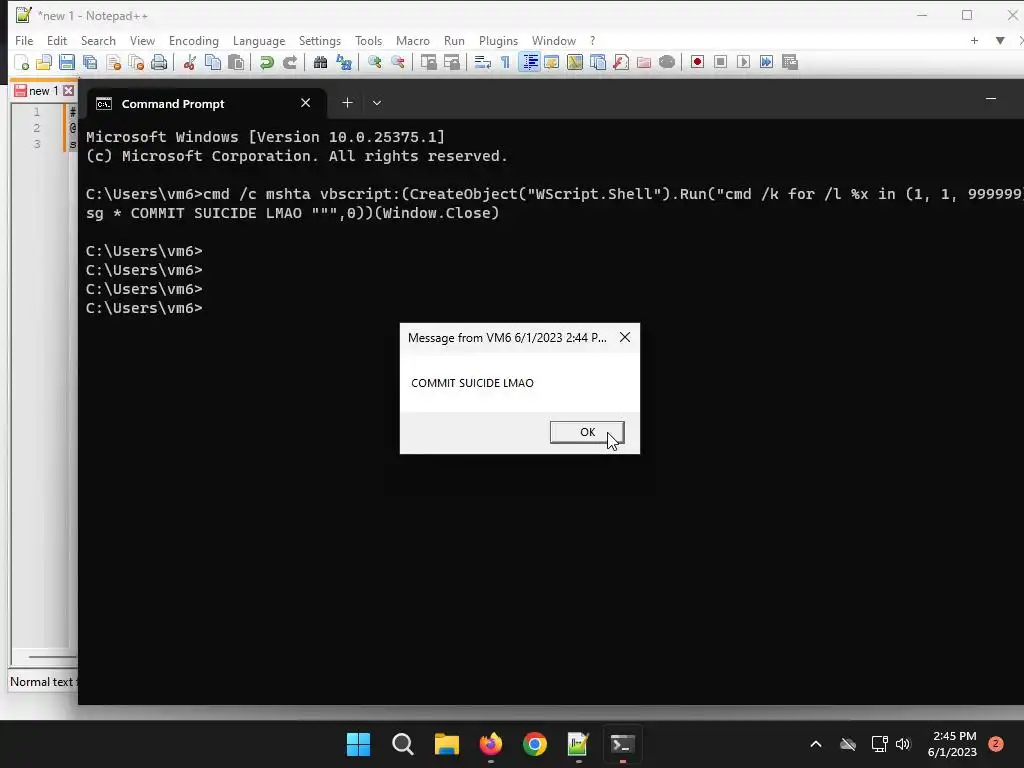Click the Synchronize vertical scrolling icon
The height and width of the screenshot is (768, 1024).
coord(428,62)
